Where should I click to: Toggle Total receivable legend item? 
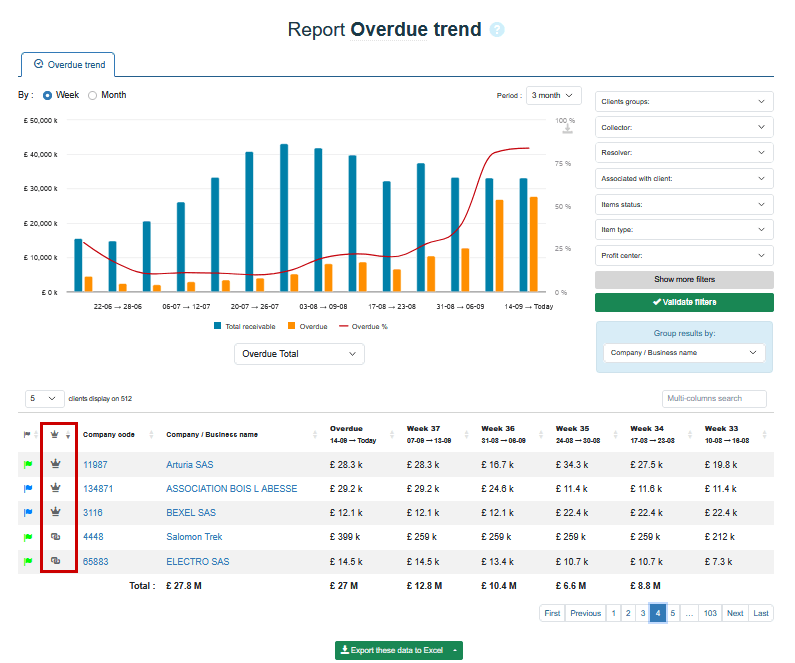(x=244, y=326)
